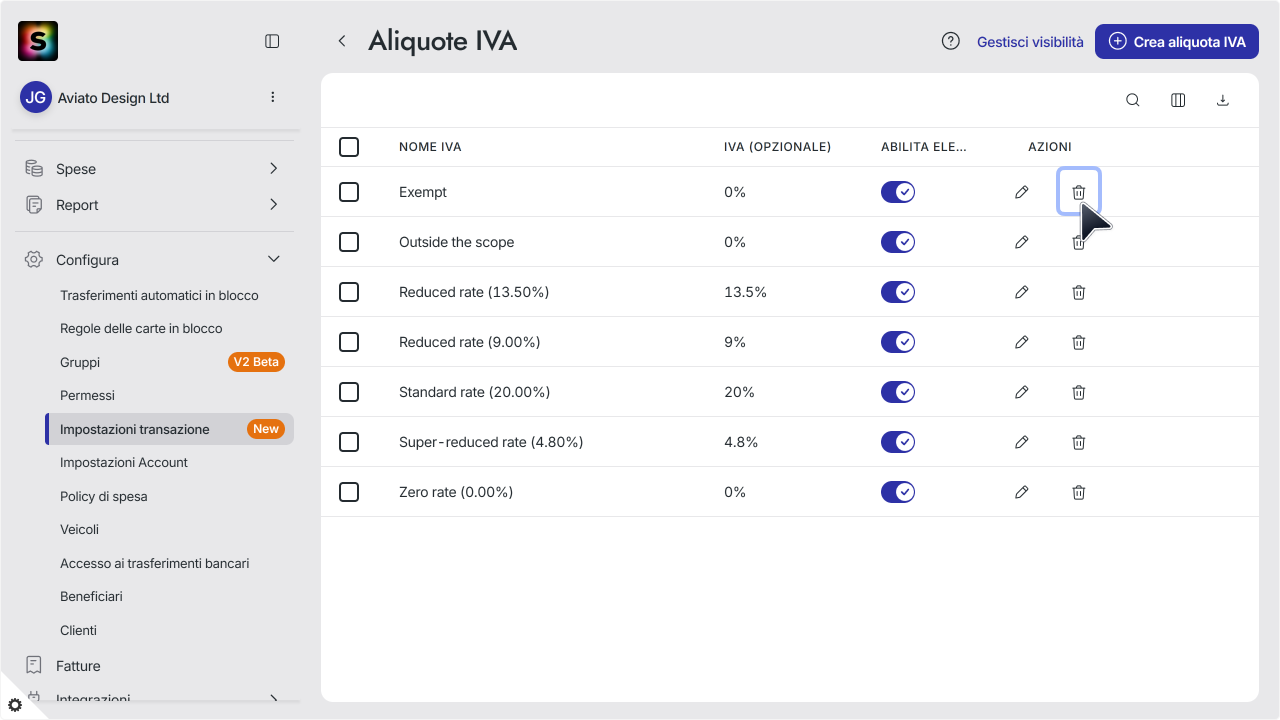
Task: Edit the Standard rate (20.00%) entry
Action: (1021, 392)
